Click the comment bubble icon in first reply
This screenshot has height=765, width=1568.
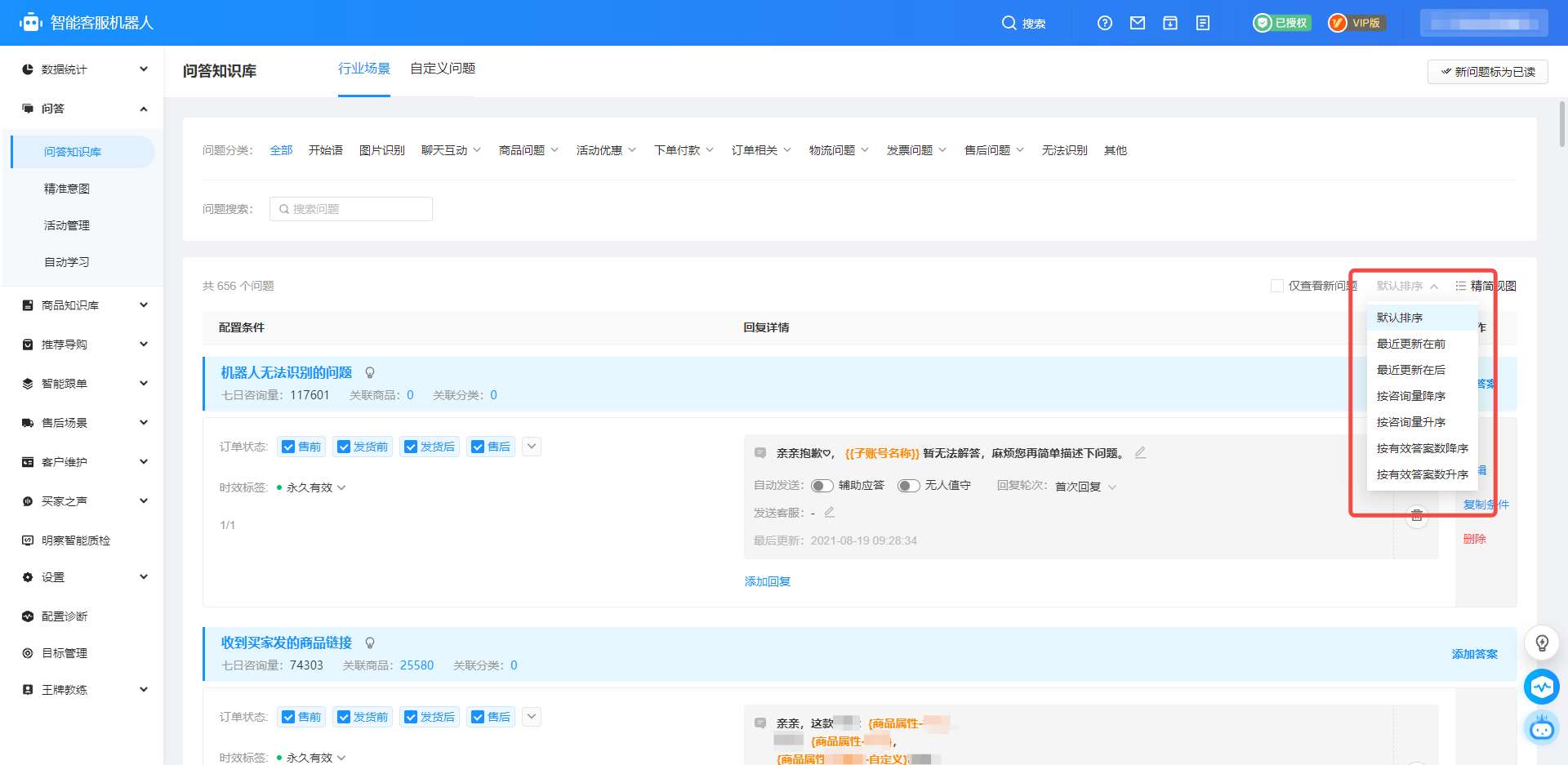coord(760,452)
